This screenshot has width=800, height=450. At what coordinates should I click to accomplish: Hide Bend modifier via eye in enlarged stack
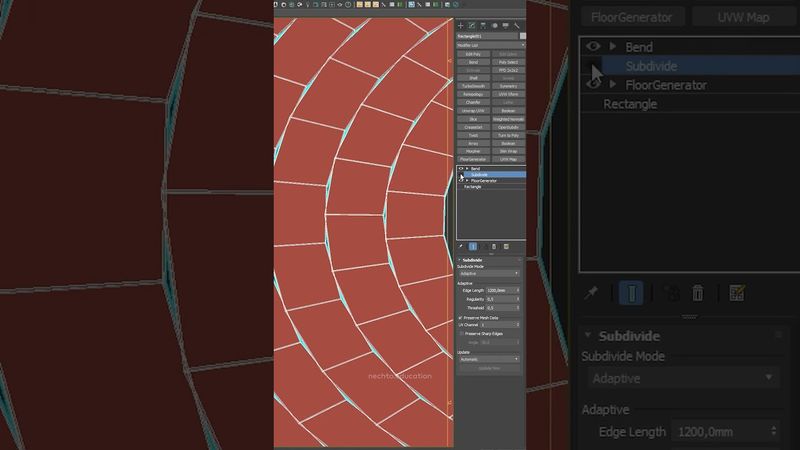pos(593,47)
